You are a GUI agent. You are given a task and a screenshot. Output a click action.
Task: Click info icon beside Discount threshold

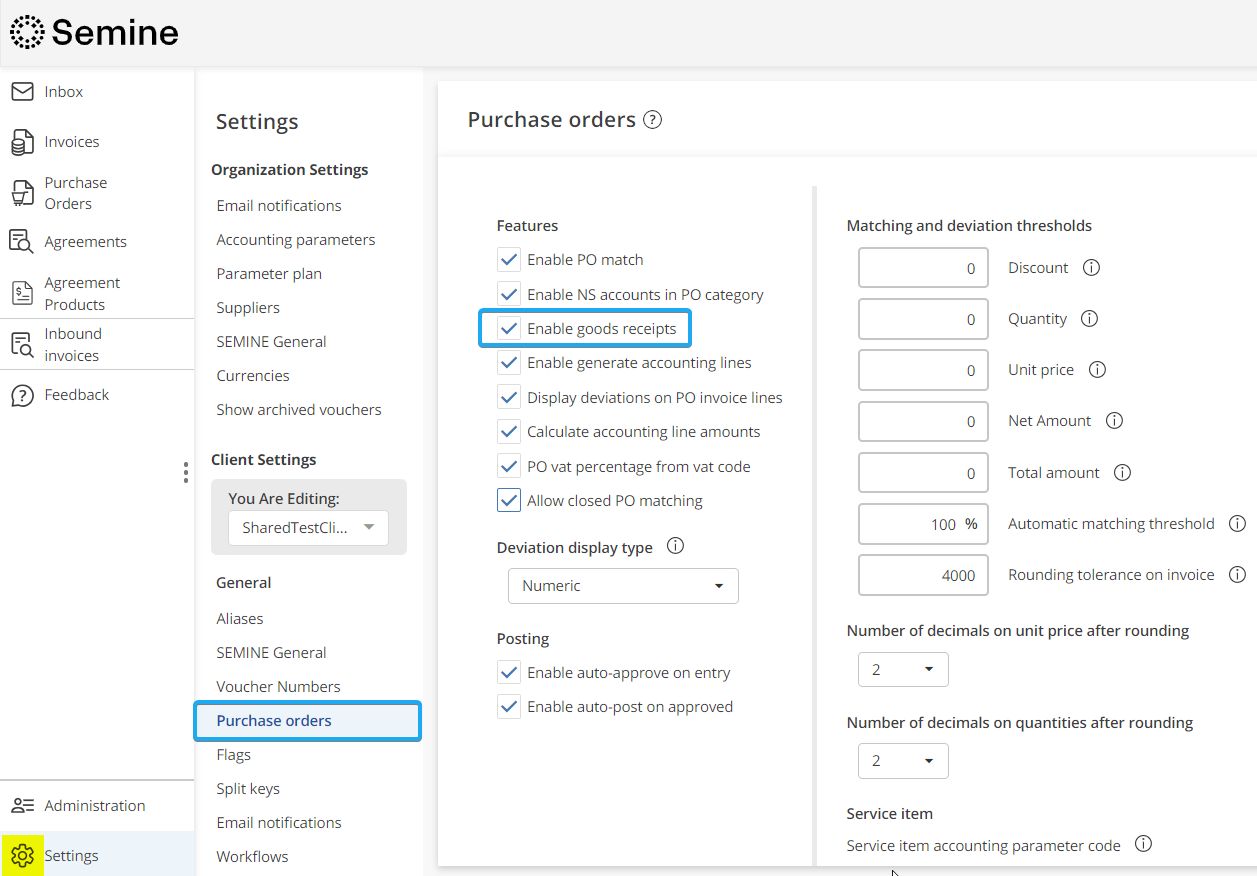pyautogui.click(x=1092, y=268)
